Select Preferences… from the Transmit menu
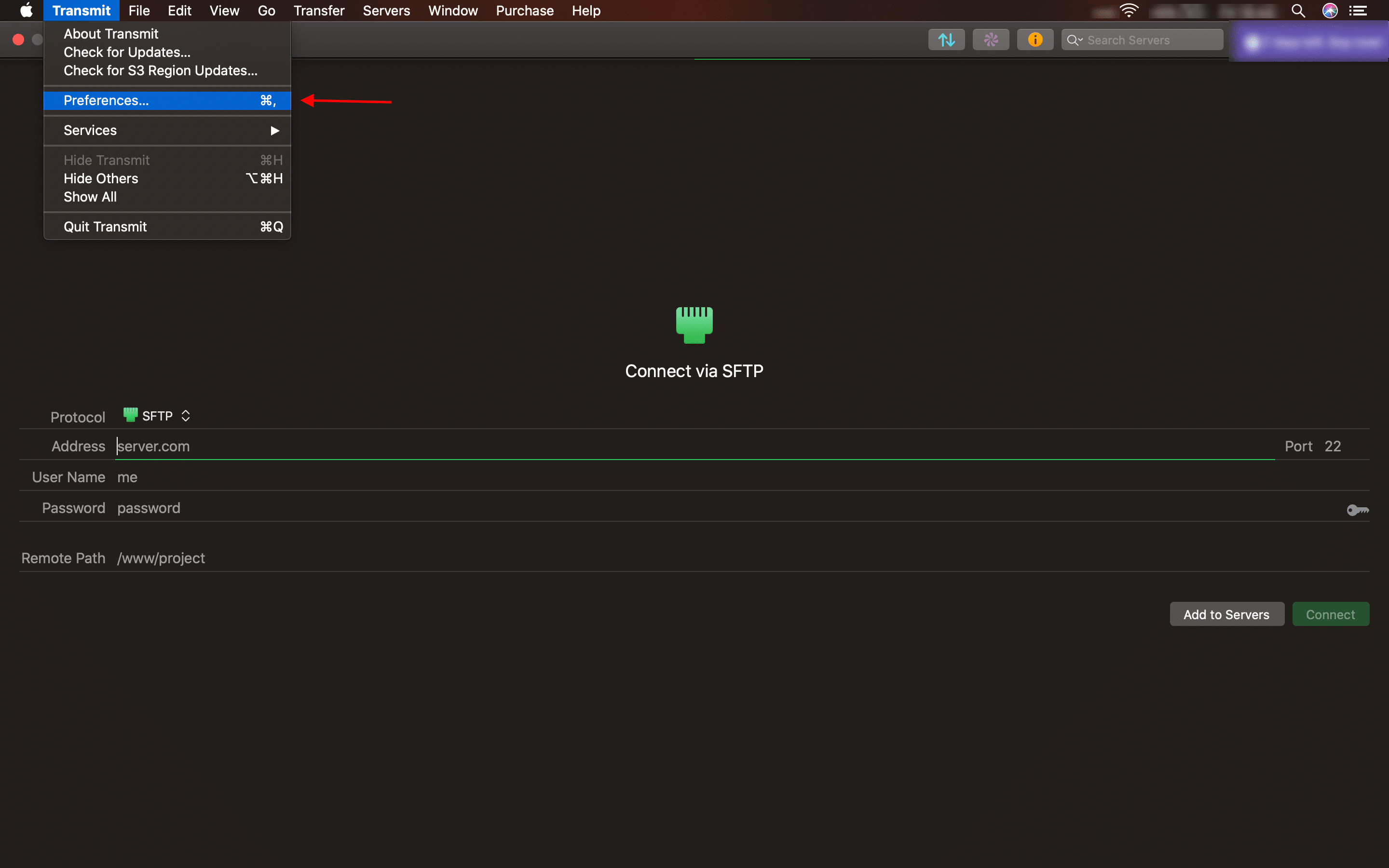This screenshot has width=1389, height=868. pyautogui.click(x=168, y=100)
